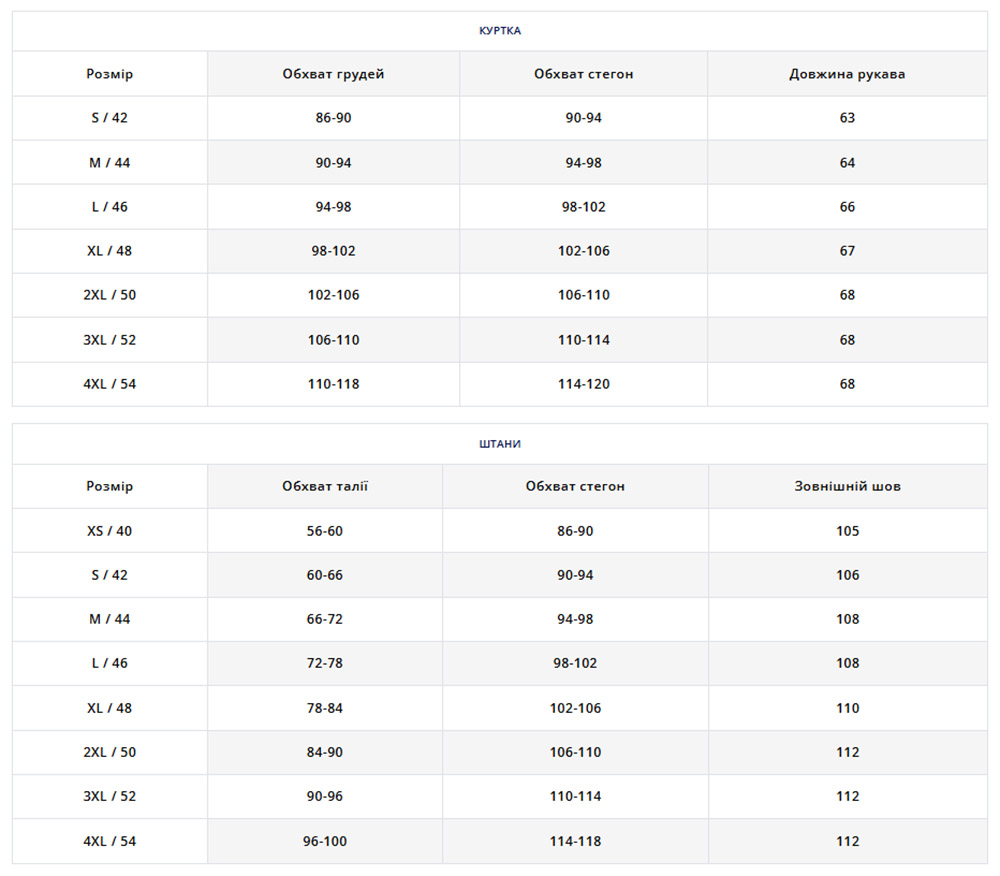
Task: Click the 86-90 chest value cell
Action: (333, 118)
